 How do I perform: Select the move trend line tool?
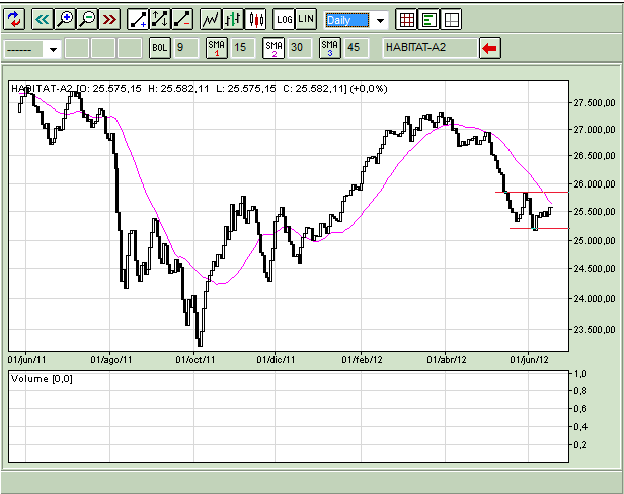160,19
